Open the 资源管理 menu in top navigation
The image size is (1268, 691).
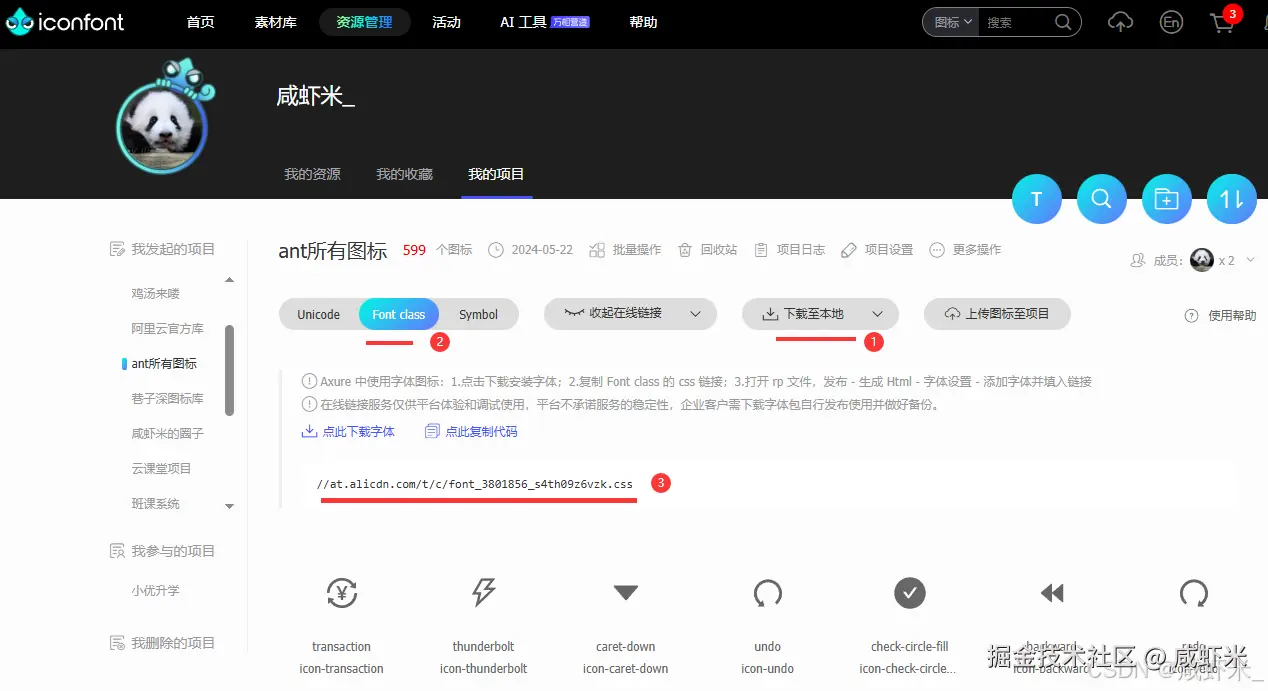pos(364,21)
